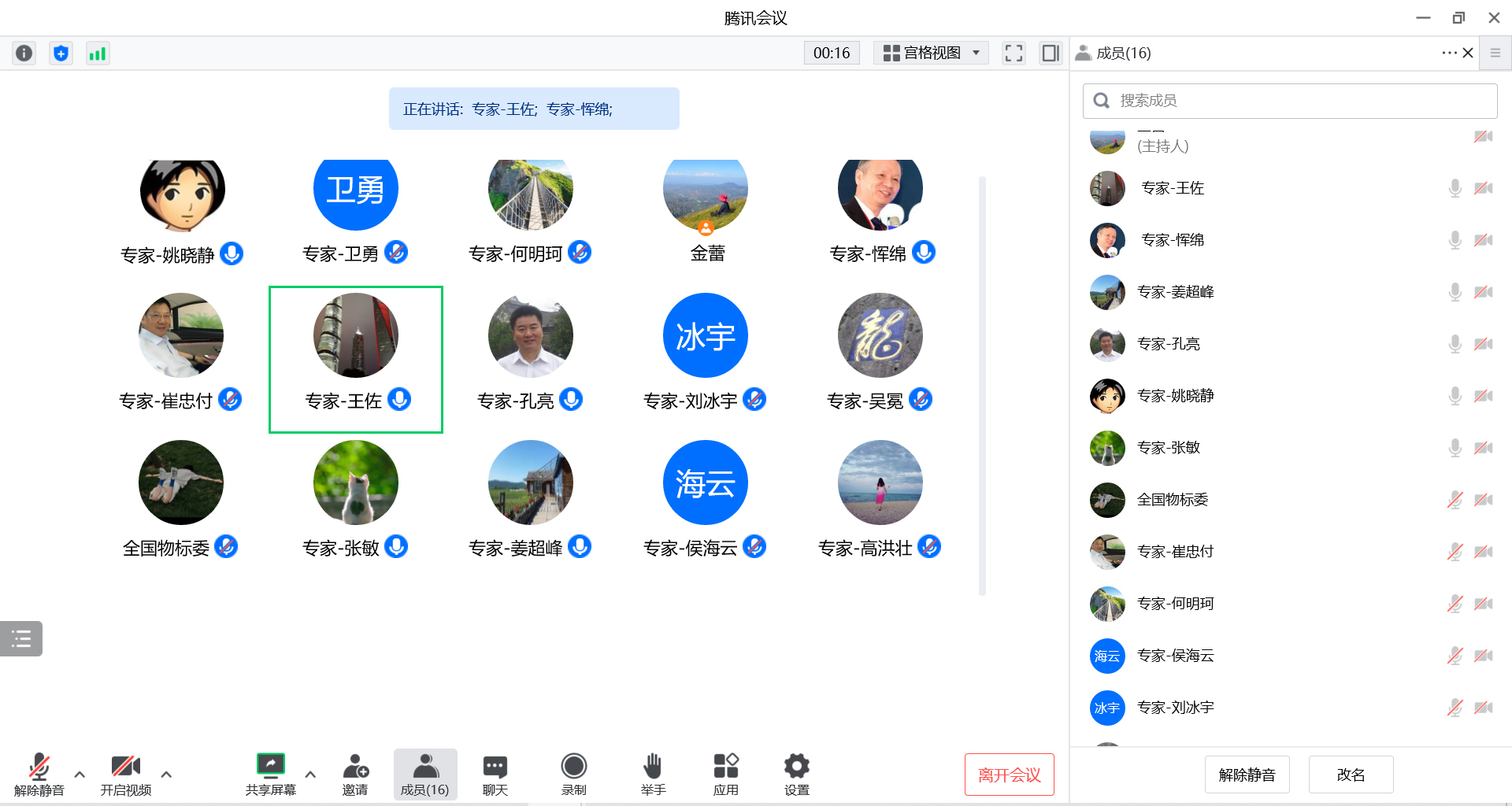Raise hand using the 举手 icon
Screen dimensions: 1512x806
[x=653, y=775]
